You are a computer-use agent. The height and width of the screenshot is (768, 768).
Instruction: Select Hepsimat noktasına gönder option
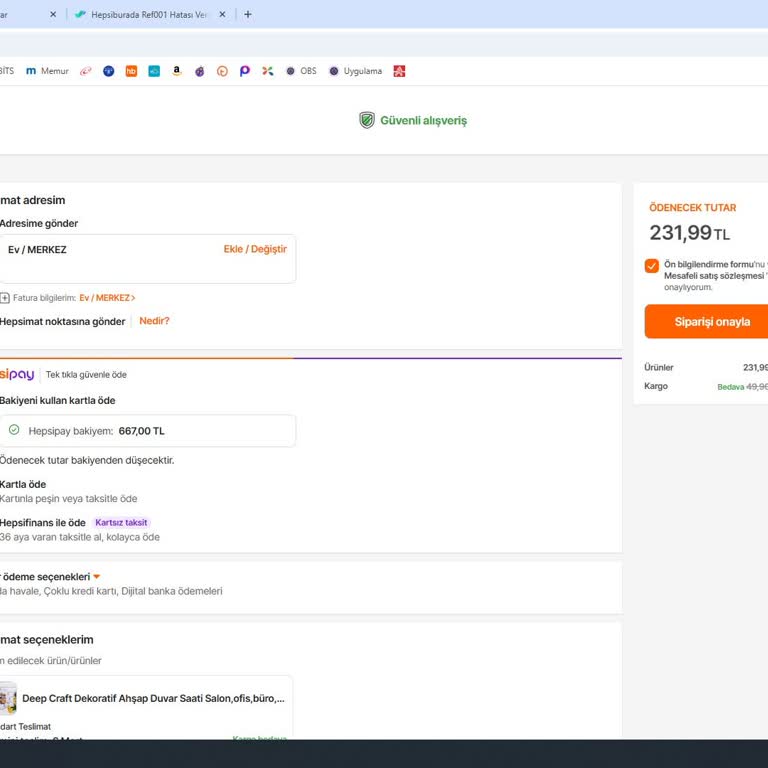tap(63, 322)
